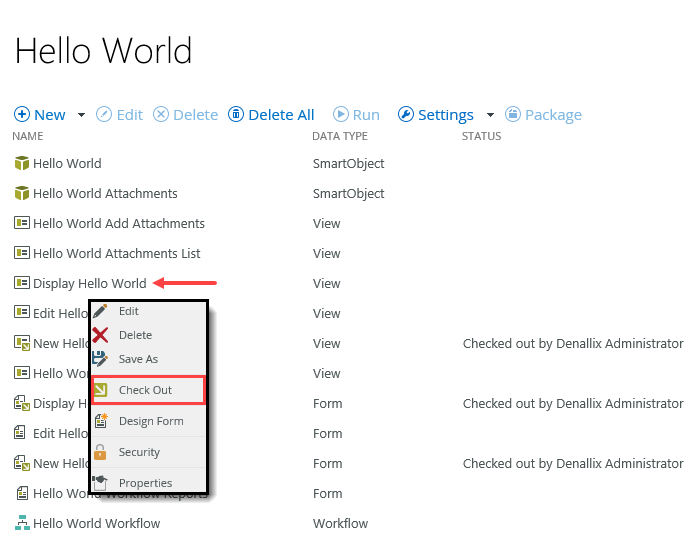698x543 pixels.
Task: Expand the New button dropdown arrow
Action: point(81,115)
